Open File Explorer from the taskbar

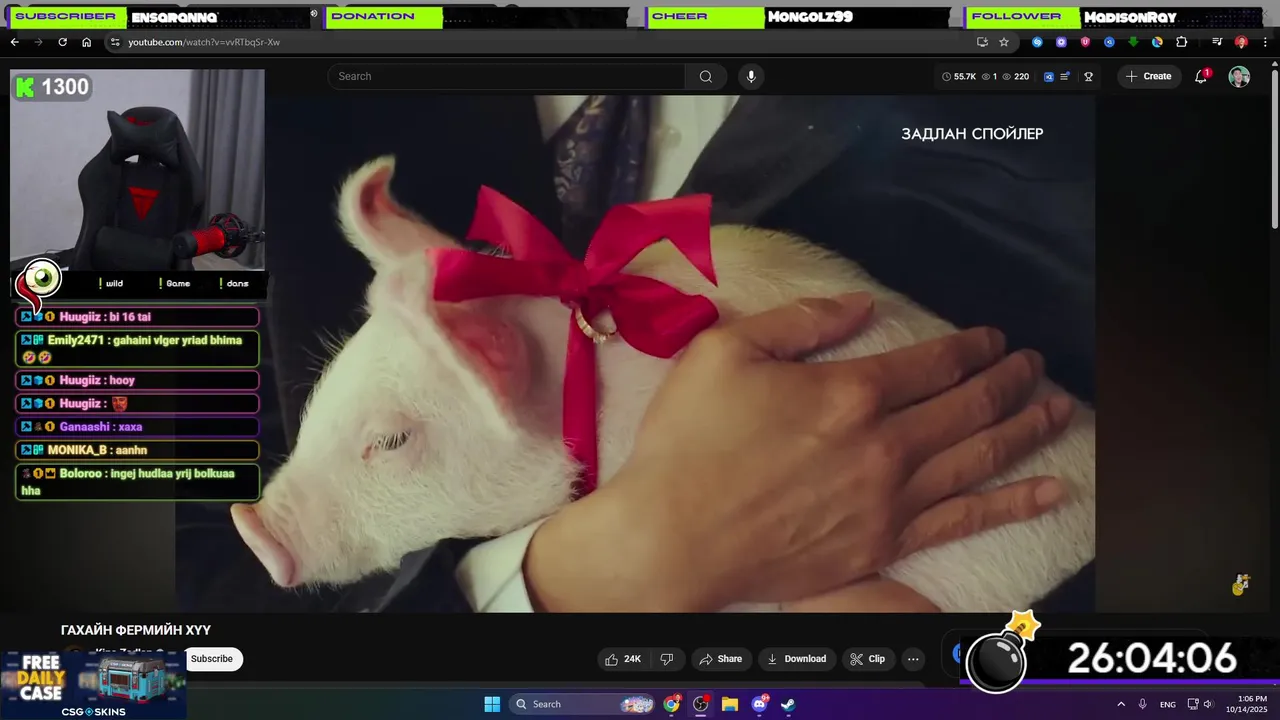pyautogui.click(x=730, y=704)
